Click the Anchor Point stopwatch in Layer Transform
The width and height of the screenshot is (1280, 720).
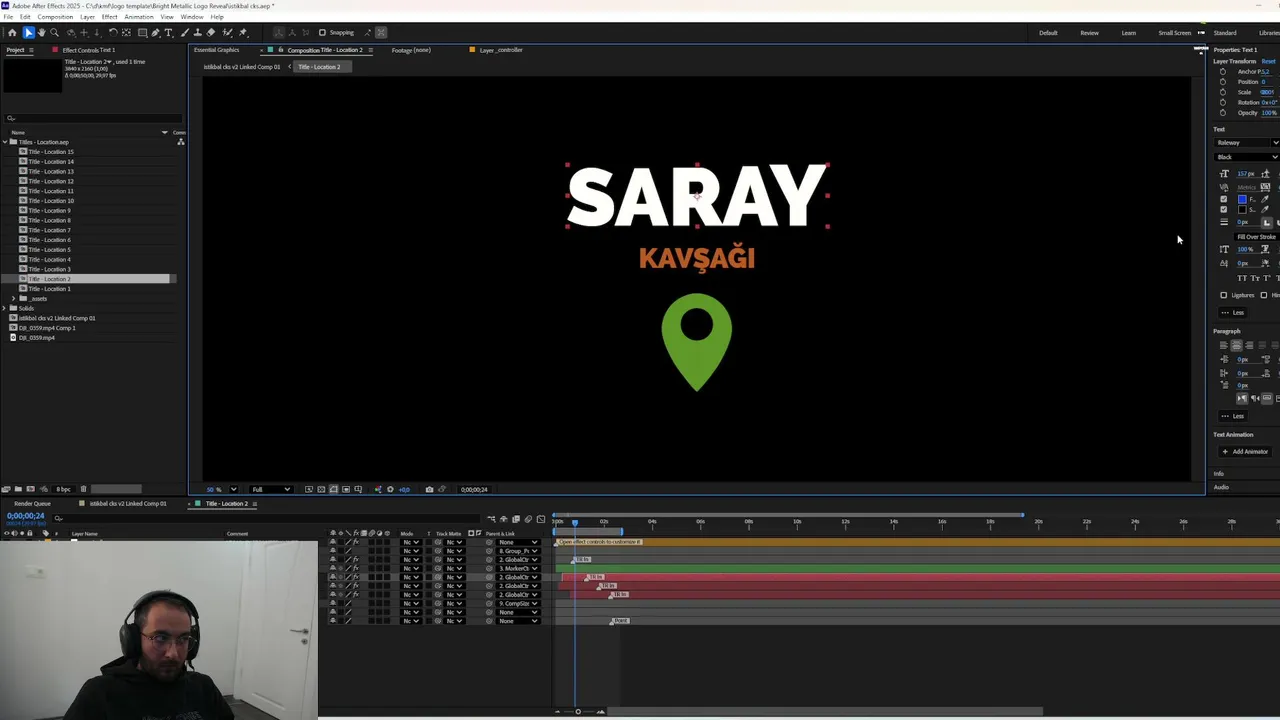coord(1223,72)
